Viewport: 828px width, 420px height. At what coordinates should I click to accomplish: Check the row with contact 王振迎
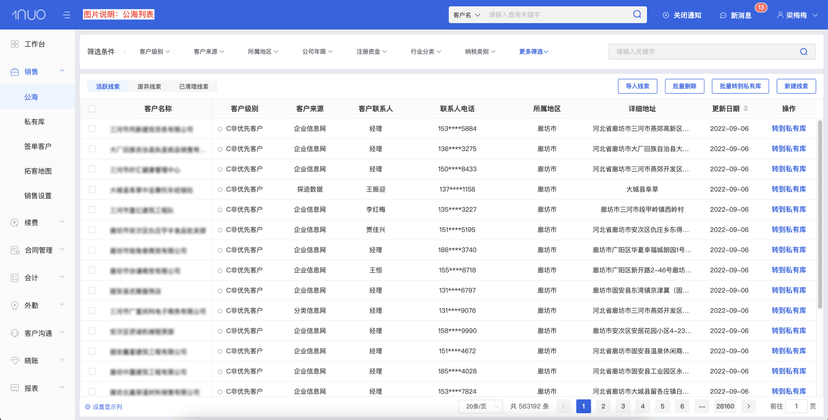[x=92, y=189]
